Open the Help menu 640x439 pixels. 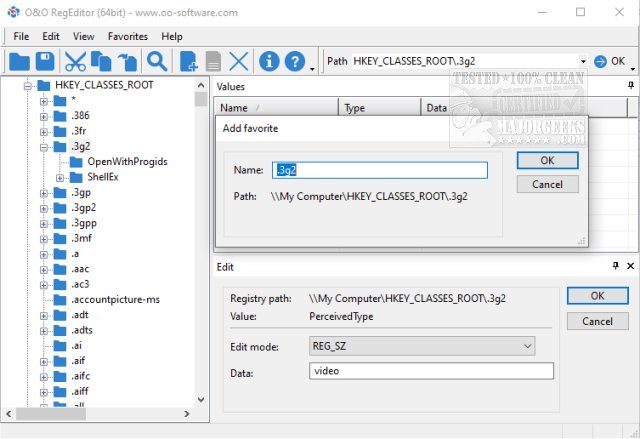pyautogui.click(x=172, y=36)
